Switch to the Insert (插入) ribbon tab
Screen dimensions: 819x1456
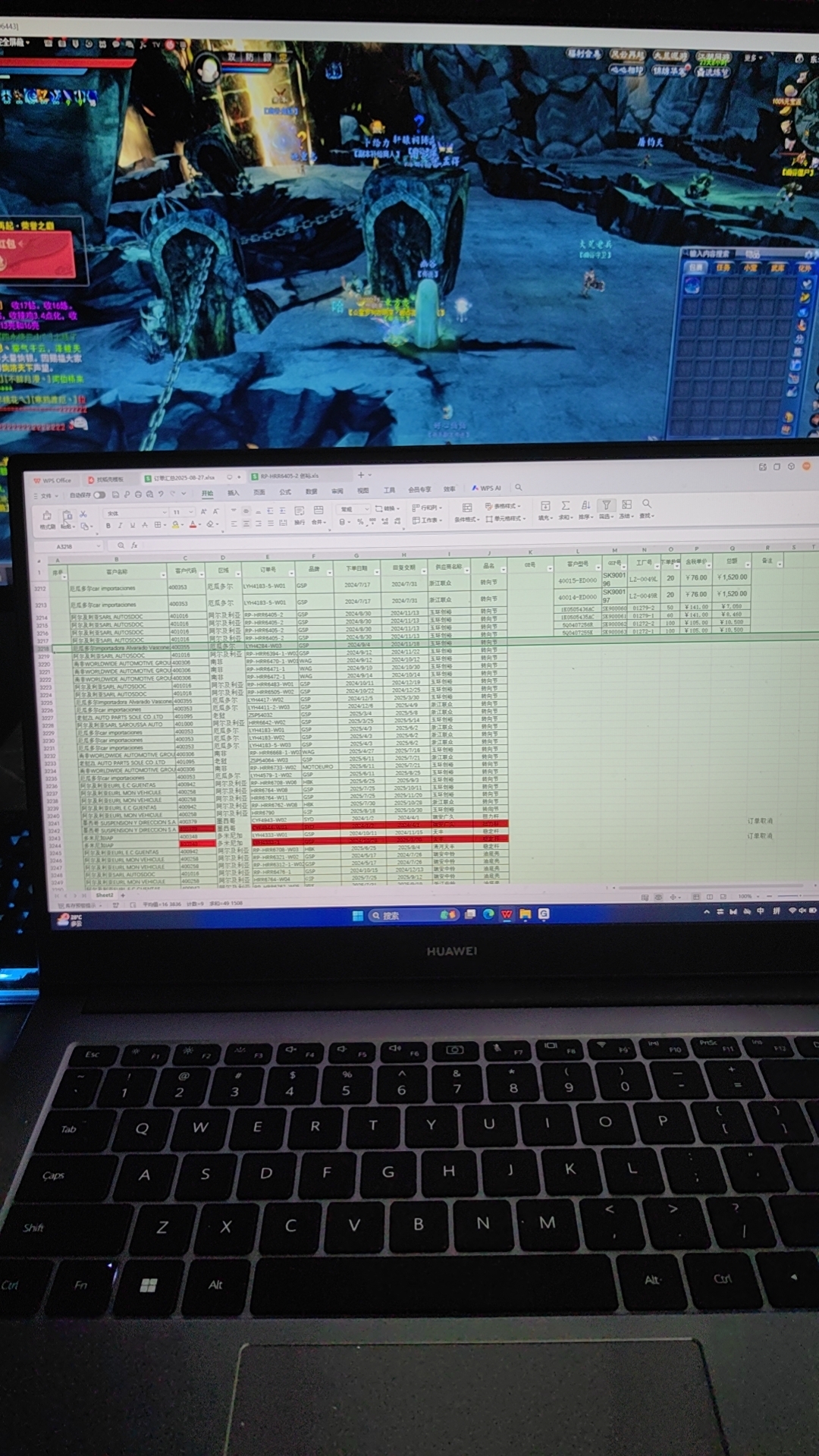coord(234,492)
